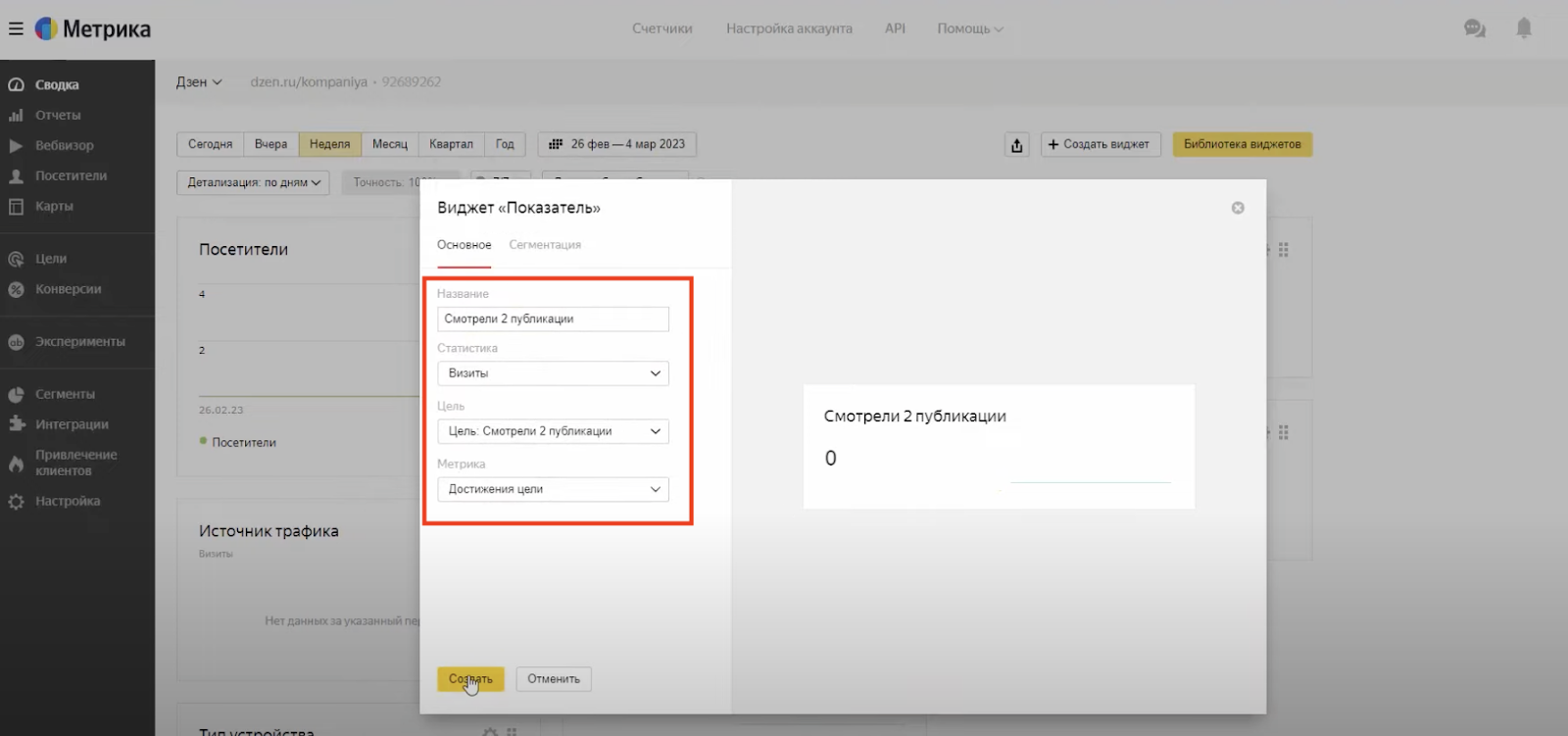1568x736 pixels.
Task: Select the Месяц period toggle
Action: coord(389,144)
